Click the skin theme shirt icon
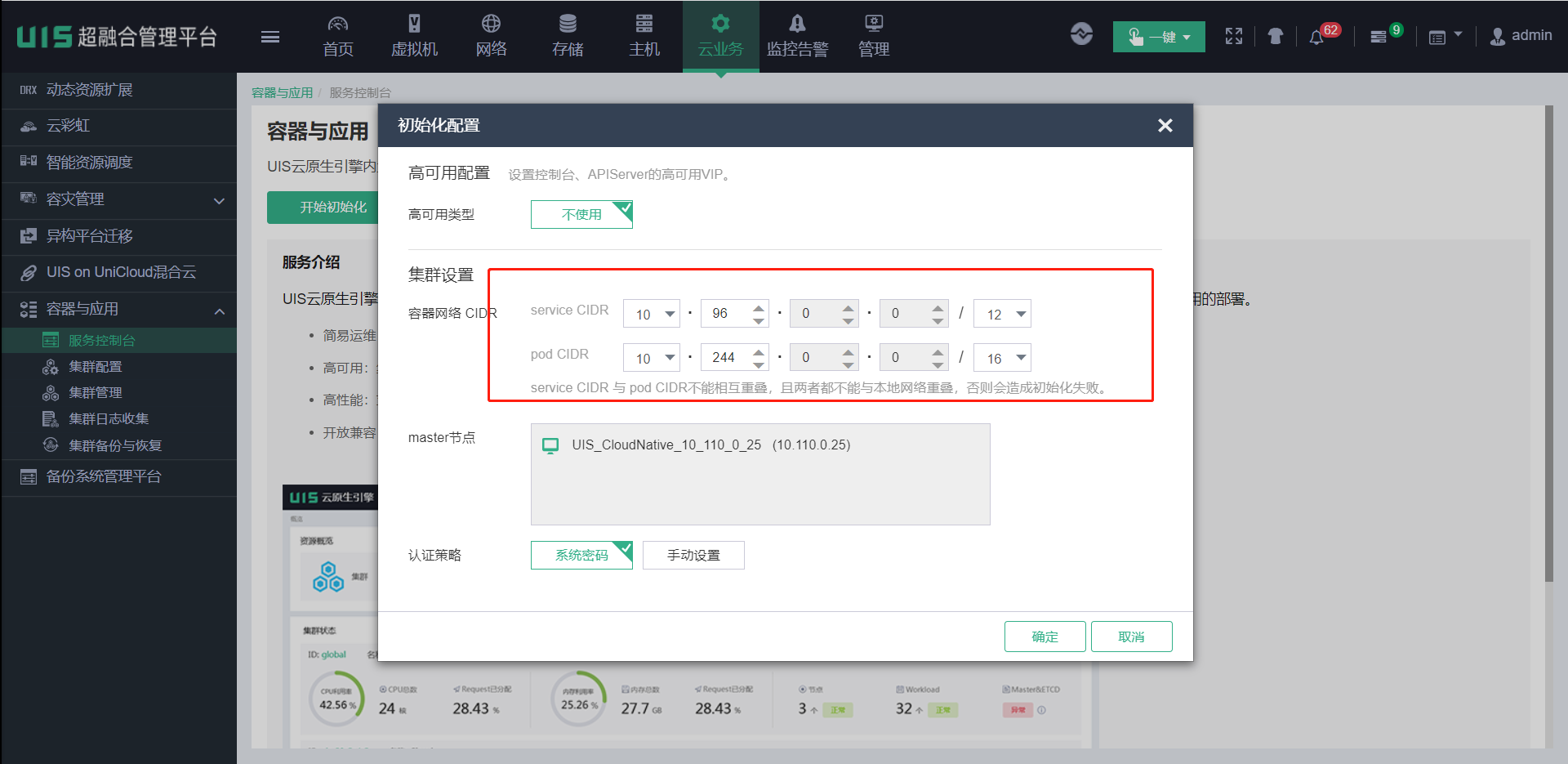Screen dimensions: 1568x764 point(1276,36)
